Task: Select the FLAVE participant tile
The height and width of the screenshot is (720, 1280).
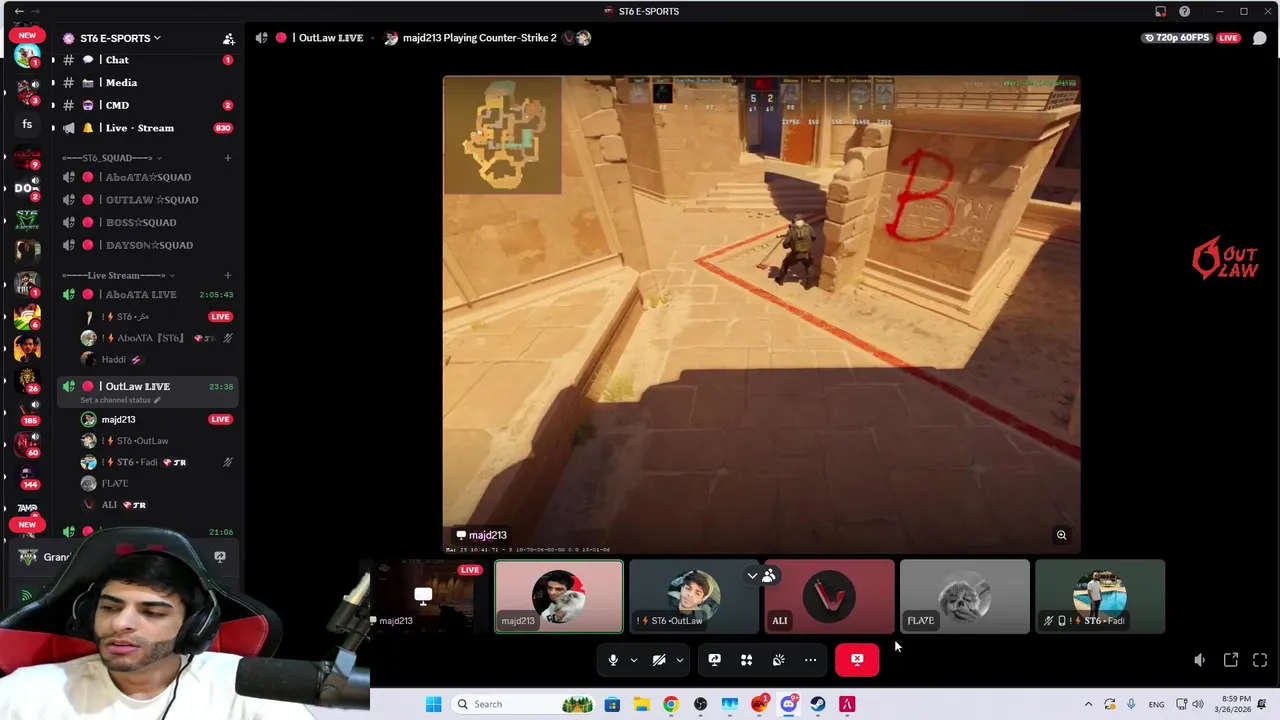Action: tap(964, 597)
